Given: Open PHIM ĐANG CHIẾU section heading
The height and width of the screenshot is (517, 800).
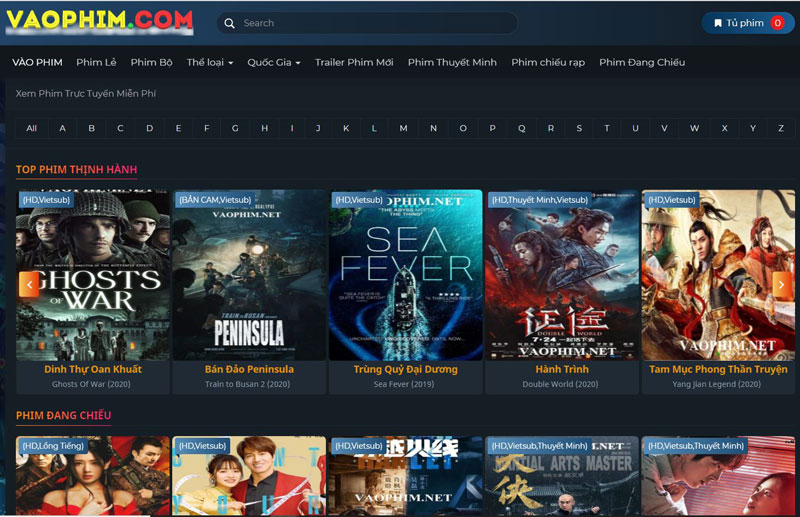Looking at the screenshot, I should (x=63, y=415).
